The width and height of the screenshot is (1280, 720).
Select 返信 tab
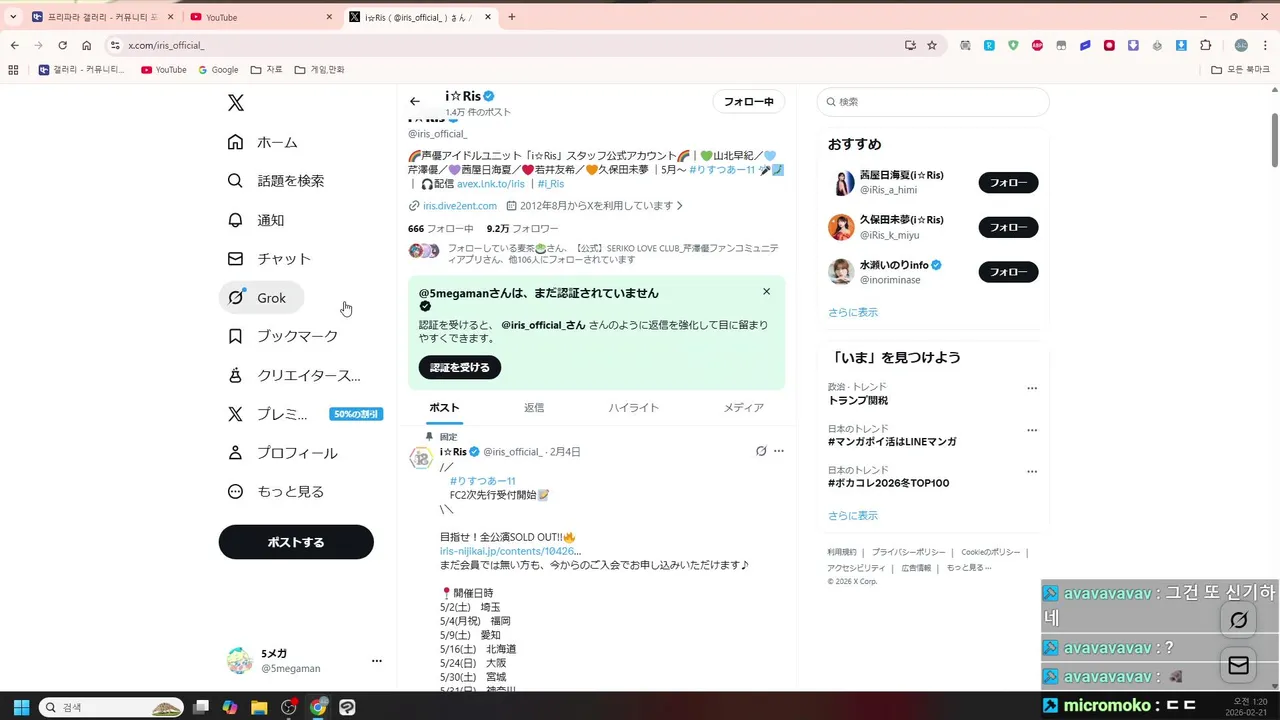click(534, 408)
